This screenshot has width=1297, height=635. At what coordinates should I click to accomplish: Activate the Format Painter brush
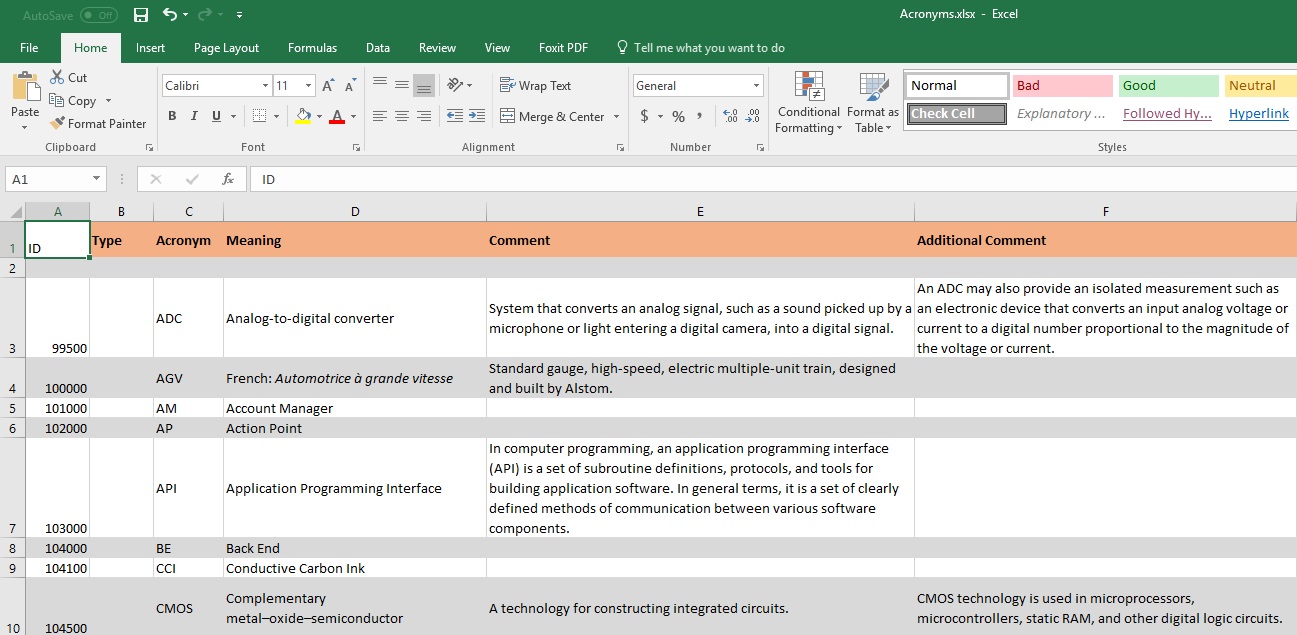[57, 124]
